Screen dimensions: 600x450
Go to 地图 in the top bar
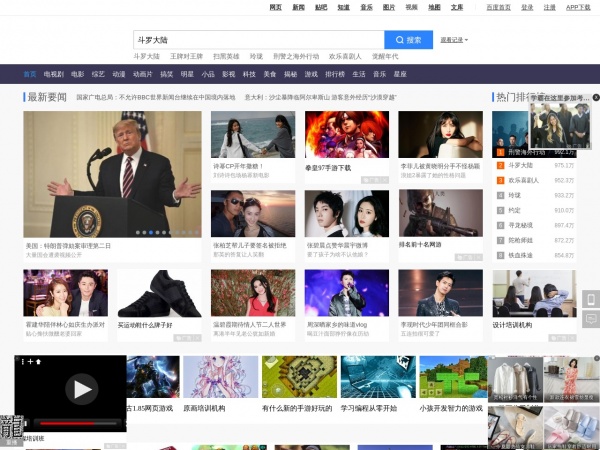tap(434, 7)
